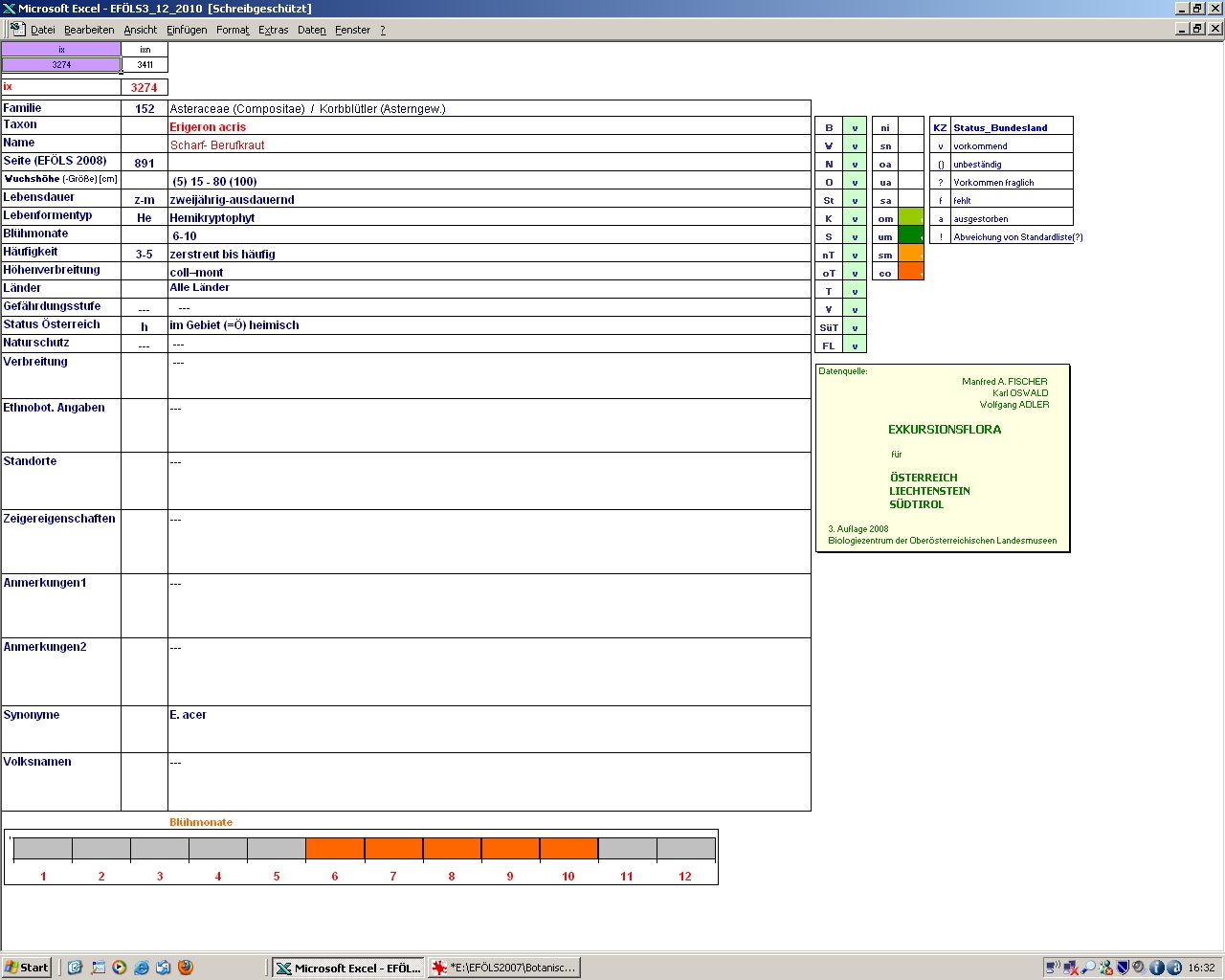1225x980 pixels.
Task: Click the orange 'sm' color cell
Action: coord(911,255)
